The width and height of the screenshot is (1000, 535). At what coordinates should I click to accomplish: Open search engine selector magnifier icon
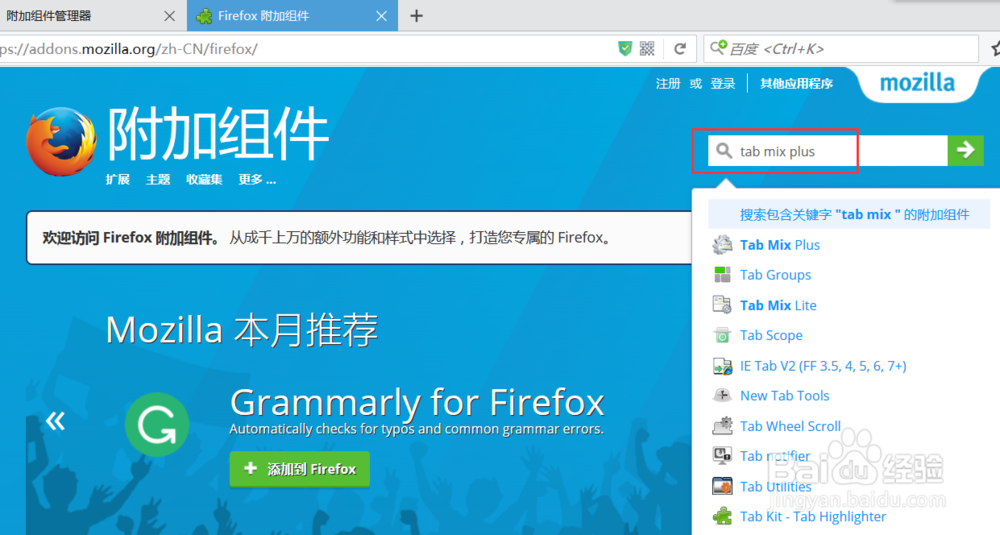(x=718, y=47)
